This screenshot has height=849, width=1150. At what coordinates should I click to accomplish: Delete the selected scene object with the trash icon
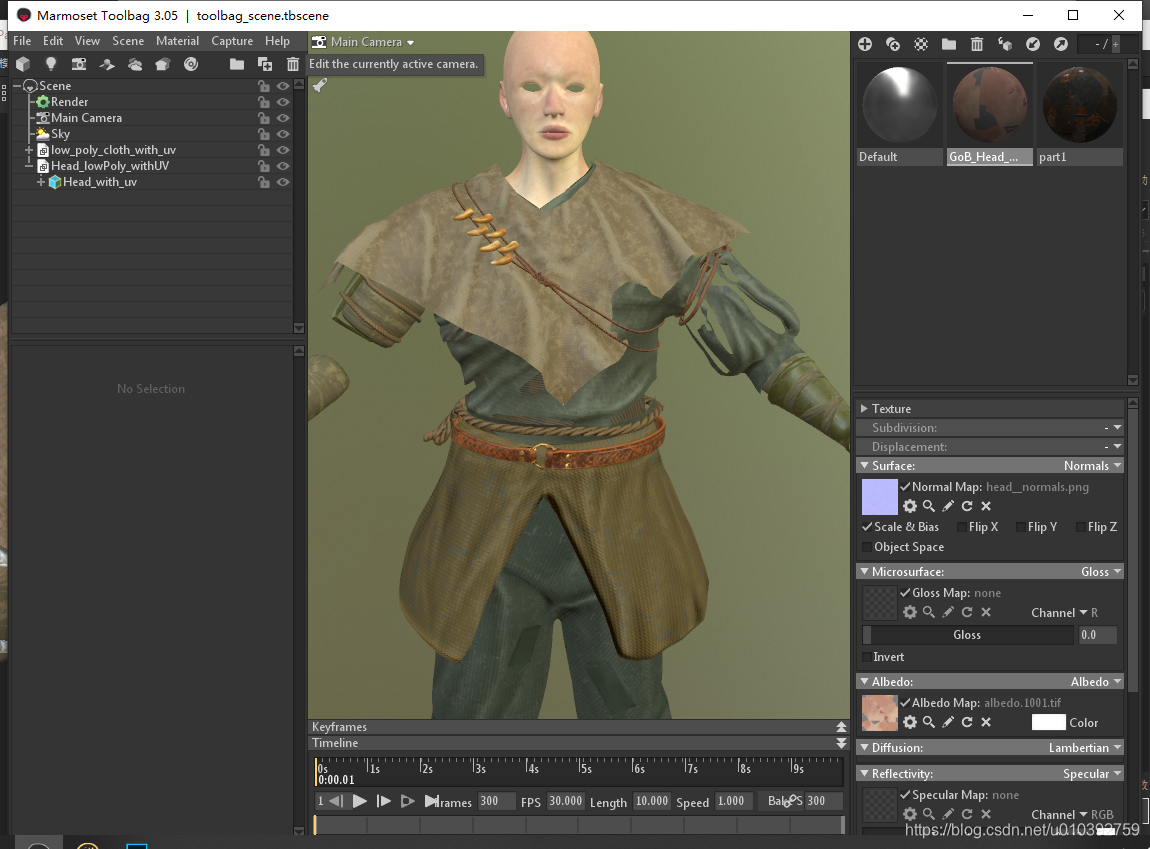coord(293,65)
